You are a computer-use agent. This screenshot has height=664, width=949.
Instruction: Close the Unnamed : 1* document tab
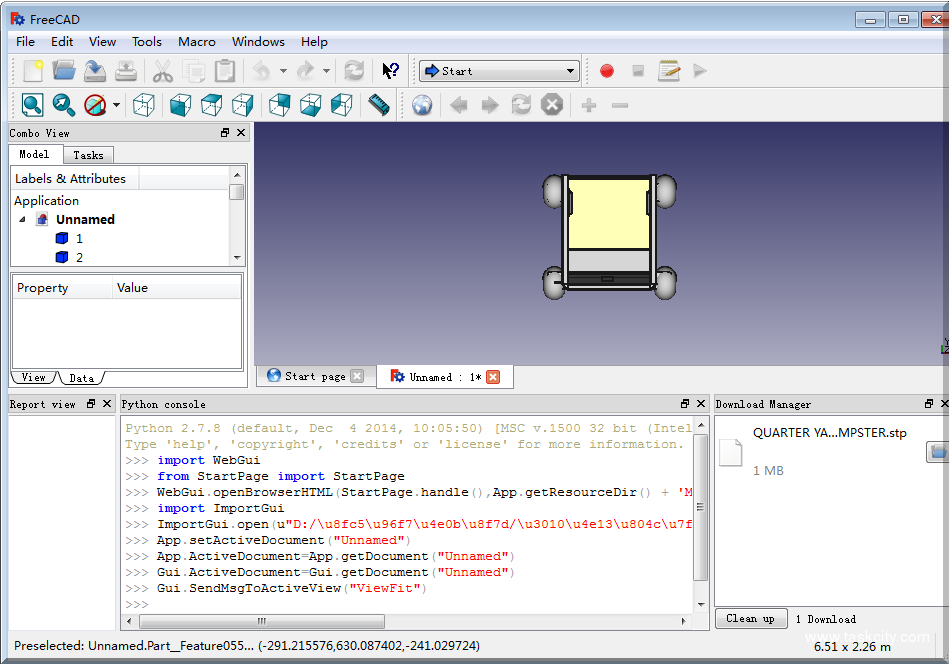click(x=493, y=377)
